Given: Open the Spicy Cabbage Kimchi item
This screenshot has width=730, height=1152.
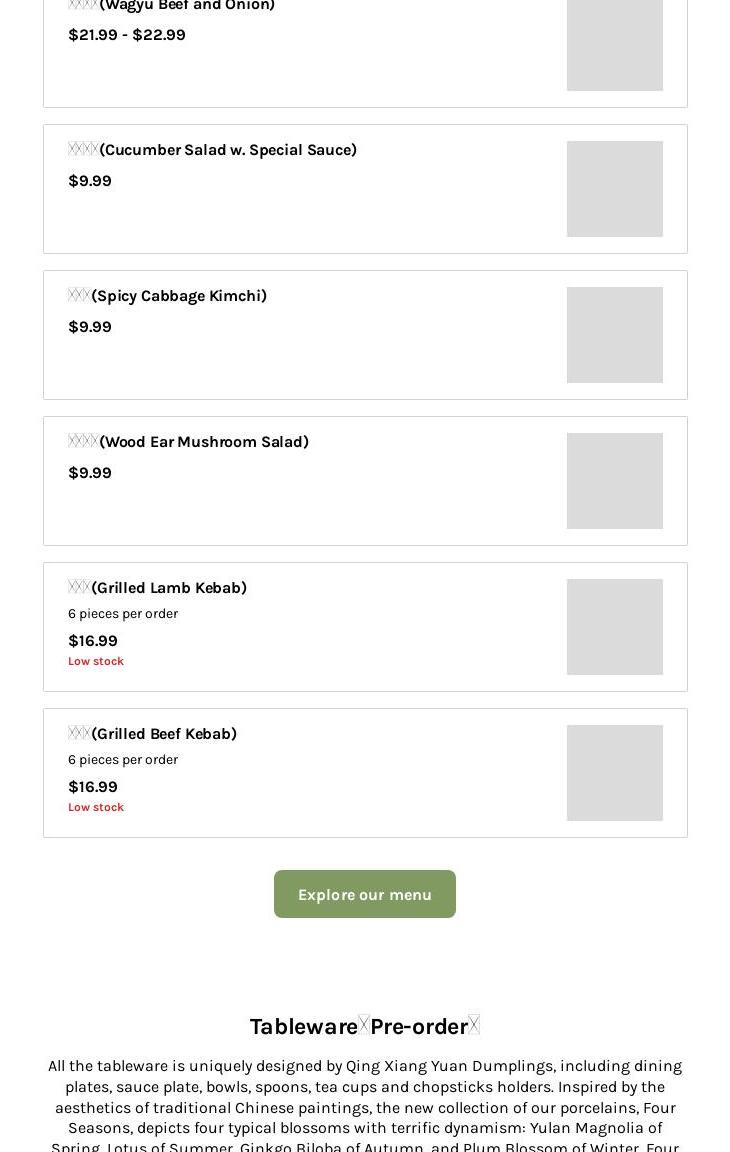Looking at the screenshot, I should [178, 296].
